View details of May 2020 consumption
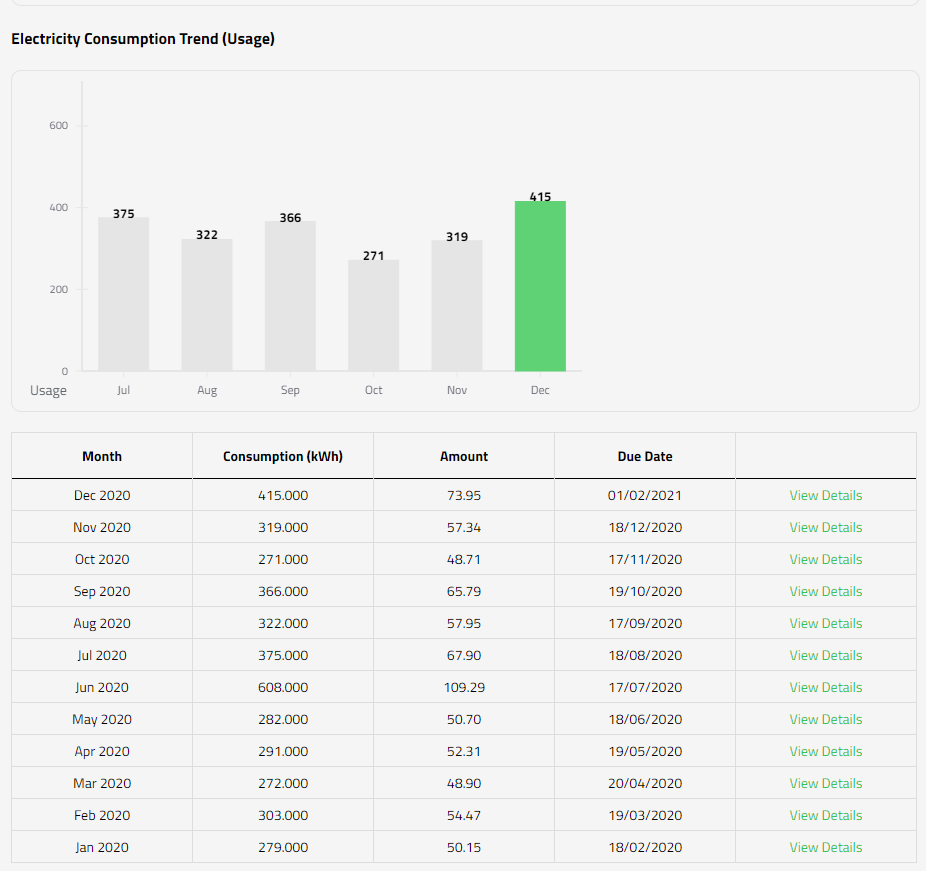 tap(825, 719)
